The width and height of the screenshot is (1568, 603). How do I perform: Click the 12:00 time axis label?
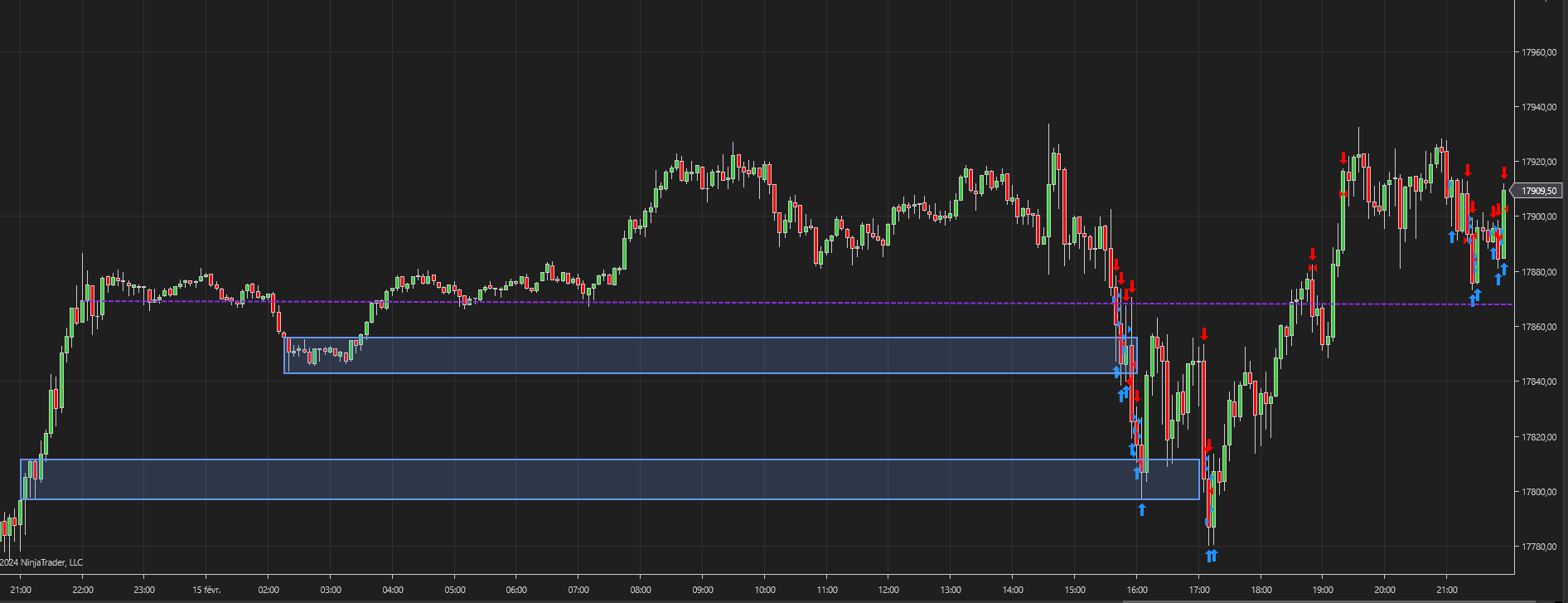(x=888, y=590)
